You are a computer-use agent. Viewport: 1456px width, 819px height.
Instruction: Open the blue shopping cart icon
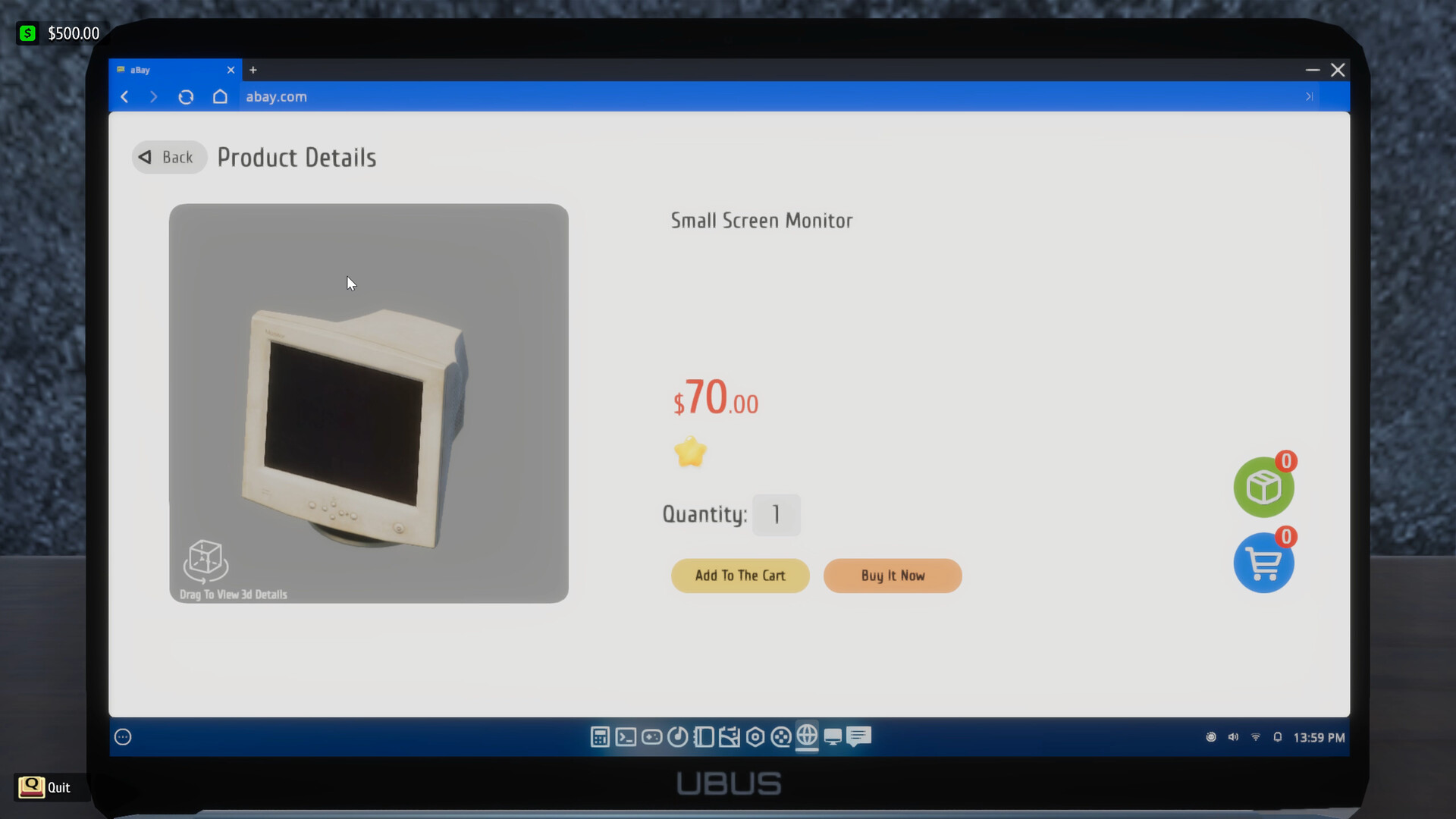(x=1262, y=562)
